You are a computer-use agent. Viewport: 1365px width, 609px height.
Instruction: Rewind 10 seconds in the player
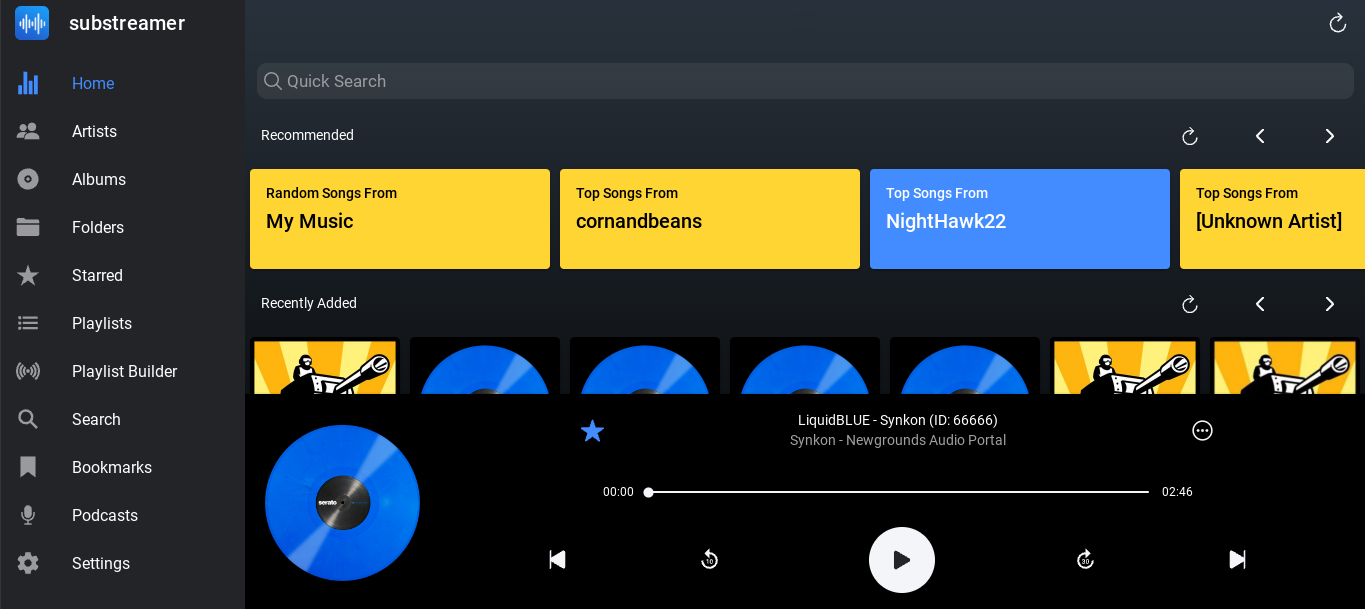tap(709, 560)
